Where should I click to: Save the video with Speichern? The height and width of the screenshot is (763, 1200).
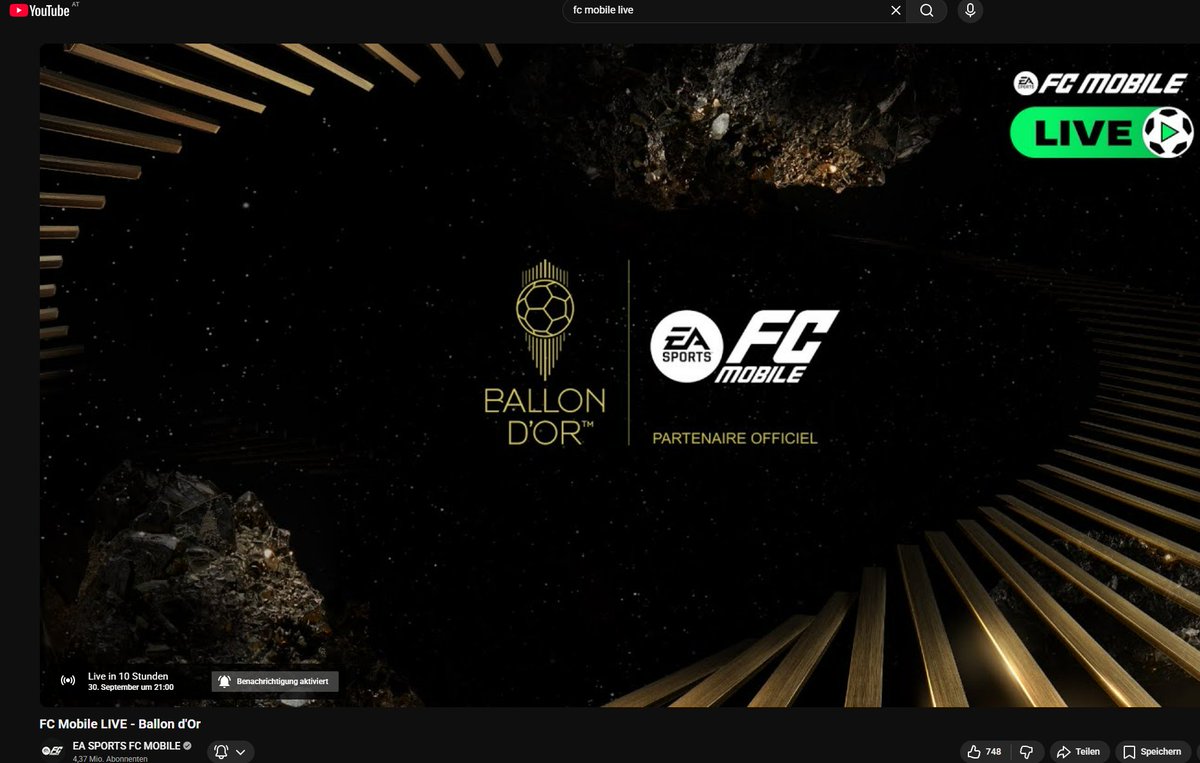click(x=1153, y=752)
